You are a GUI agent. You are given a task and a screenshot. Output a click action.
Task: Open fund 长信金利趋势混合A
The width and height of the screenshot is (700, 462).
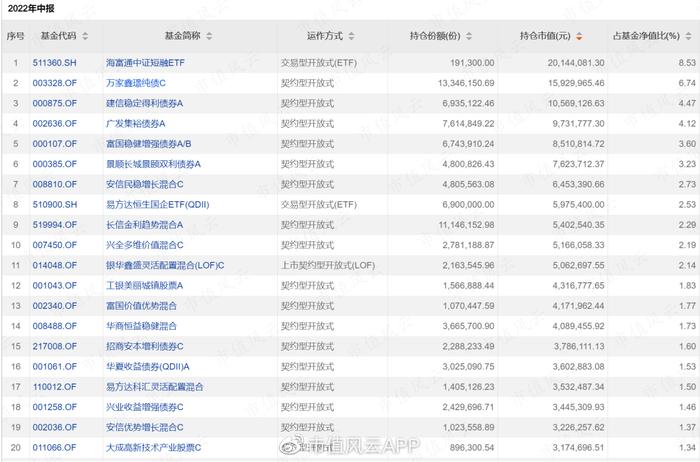145,225
